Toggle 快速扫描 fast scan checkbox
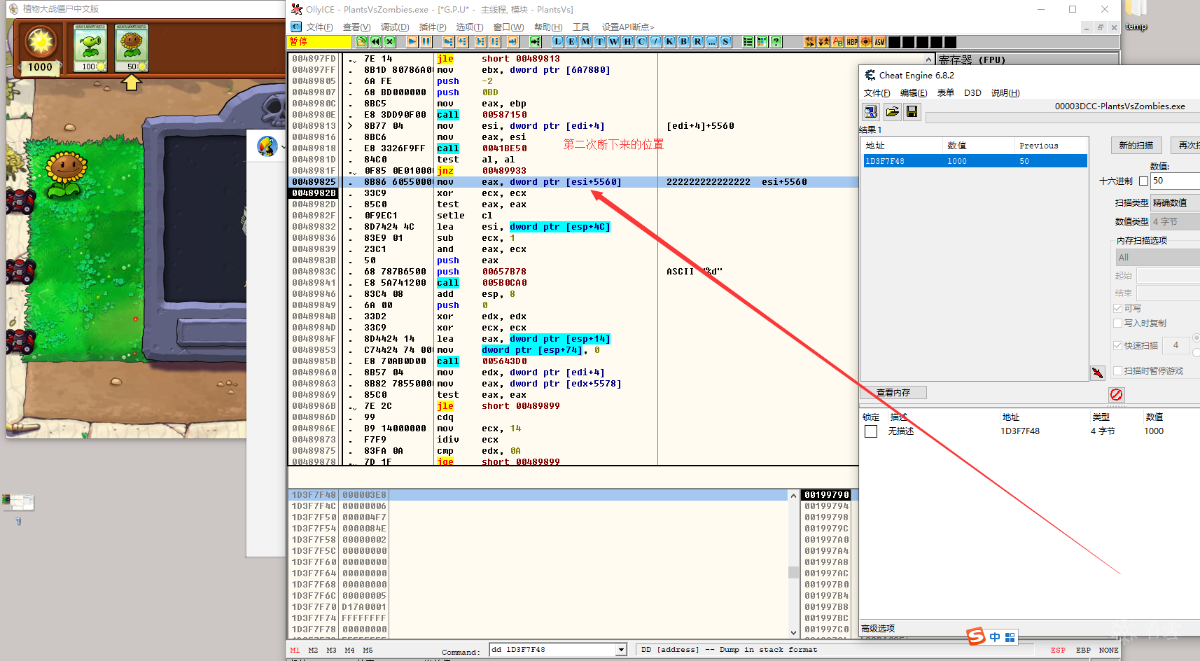Screen dimensions: 1200x661 pos(1118,345)
